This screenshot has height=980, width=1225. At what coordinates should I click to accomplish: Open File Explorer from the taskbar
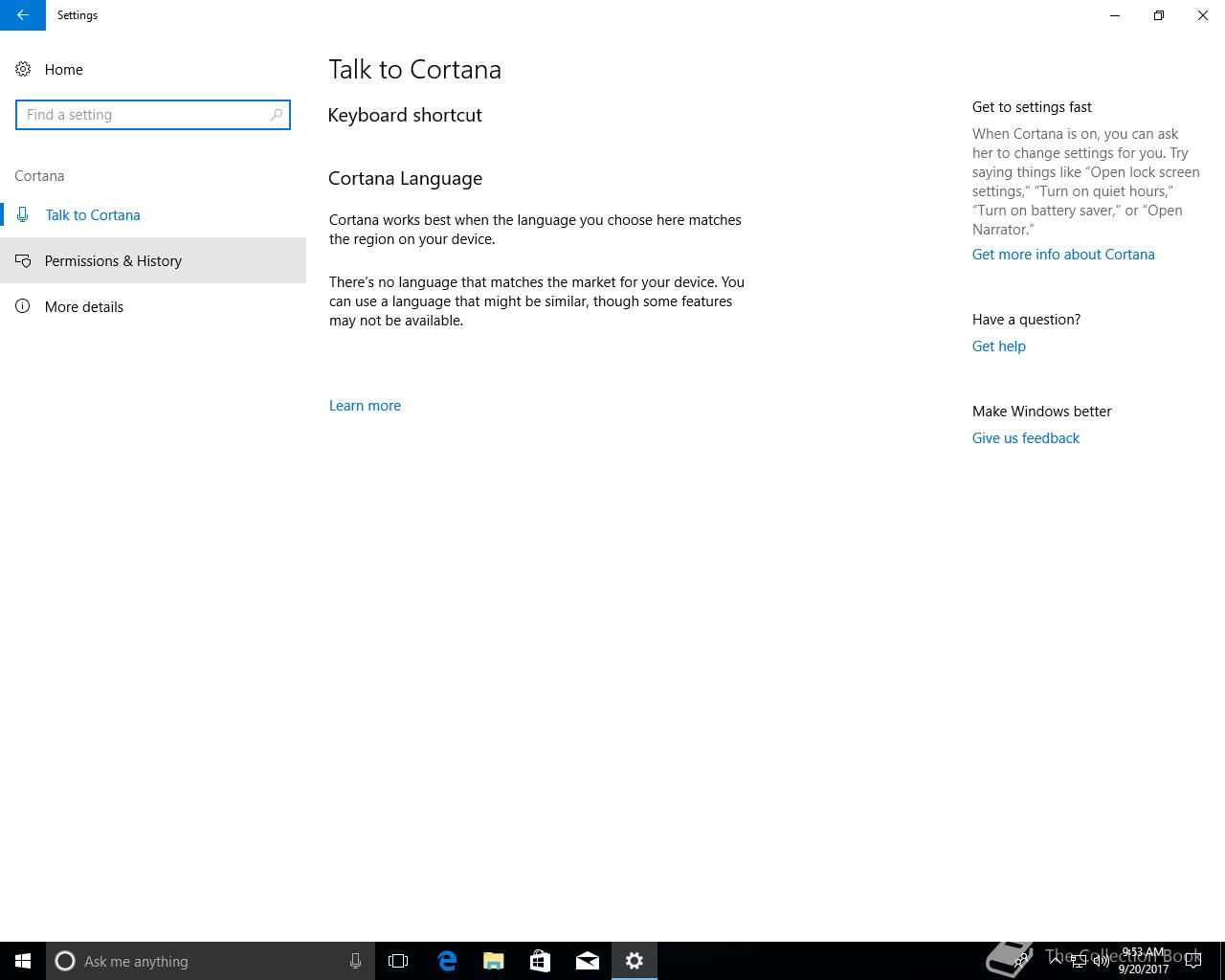(494, 961)
